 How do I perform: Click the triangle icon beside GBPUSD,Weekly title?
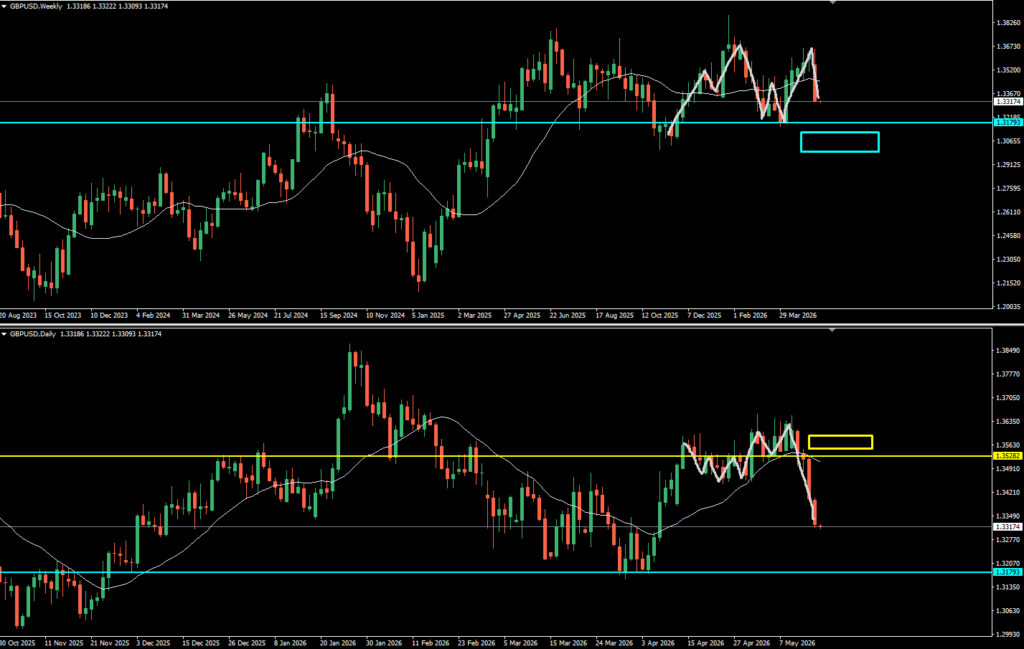coord(4,6)
